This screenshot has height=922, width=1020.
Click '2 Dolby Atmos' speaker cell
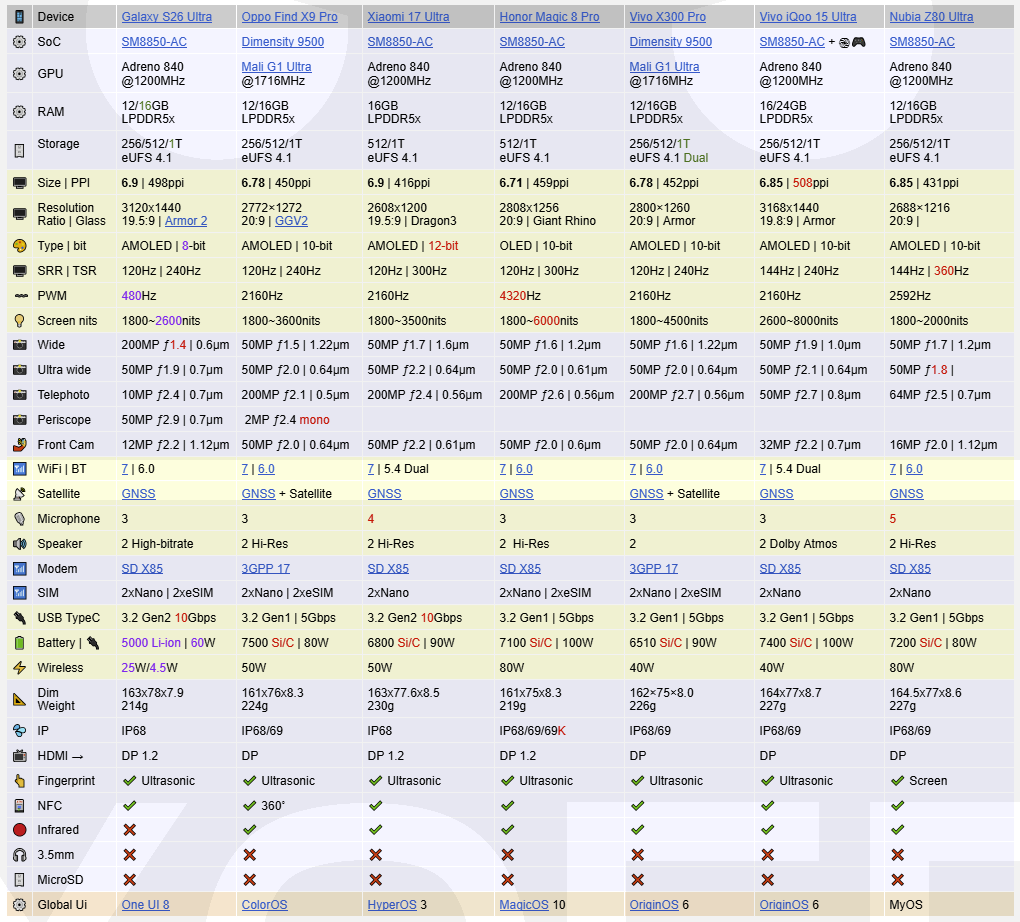click(798, 543)
